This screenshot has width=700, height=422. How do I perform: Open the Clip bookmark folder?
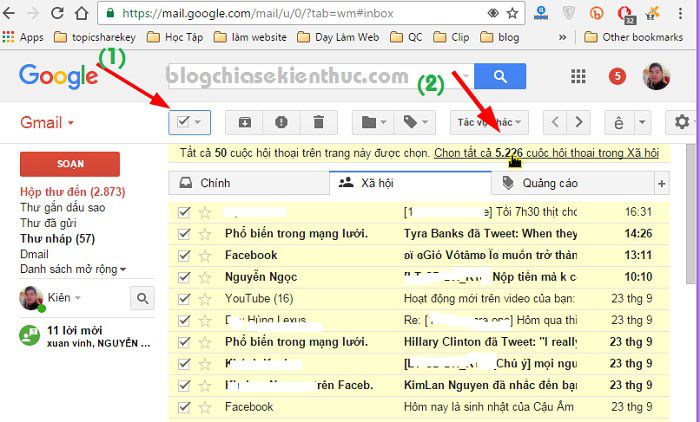(x=451, y=37)
